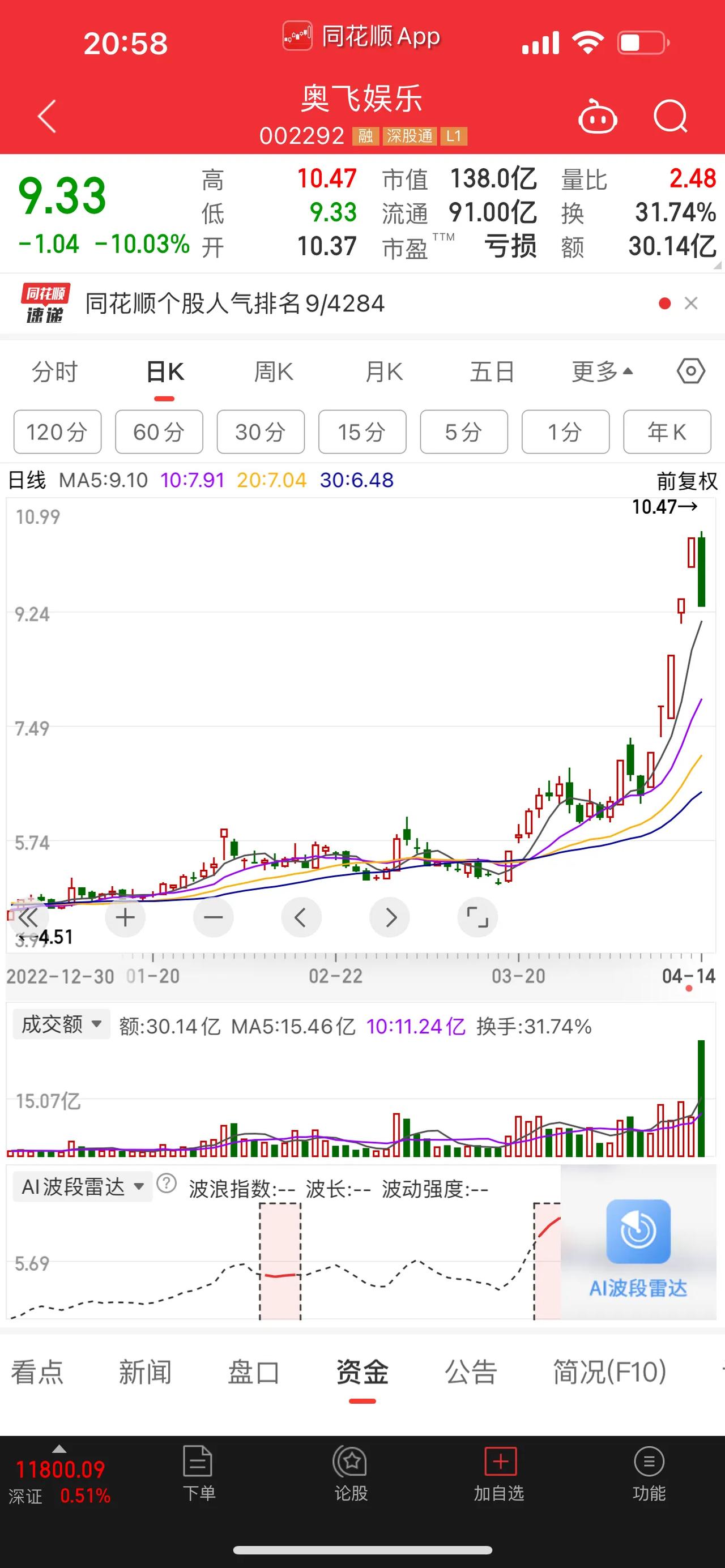
Task: Open 盘口 section tab
Action: tap(253, 1373)
